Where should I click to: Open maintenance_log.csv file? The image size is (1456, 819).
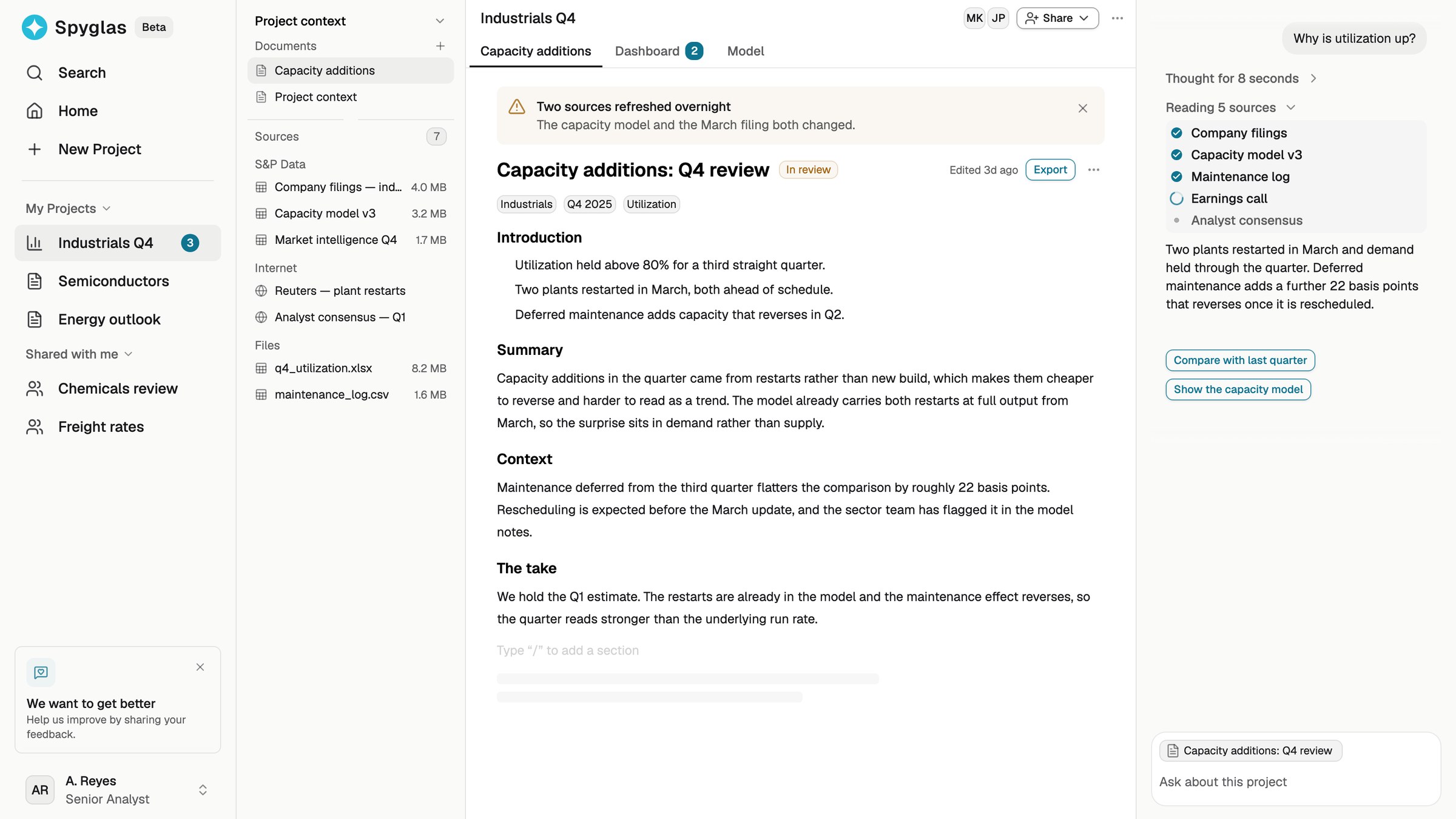(x=351, y=394)
